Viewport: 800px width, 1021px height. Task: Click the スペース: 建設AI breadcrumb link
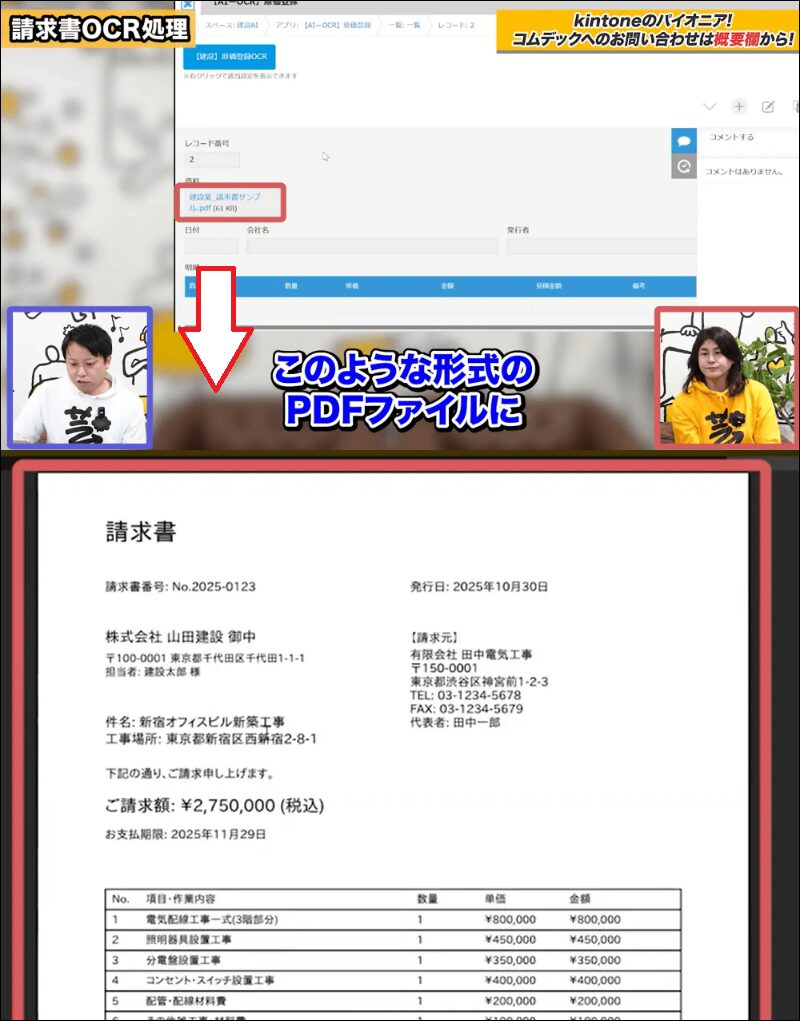[x=228, y=23]
